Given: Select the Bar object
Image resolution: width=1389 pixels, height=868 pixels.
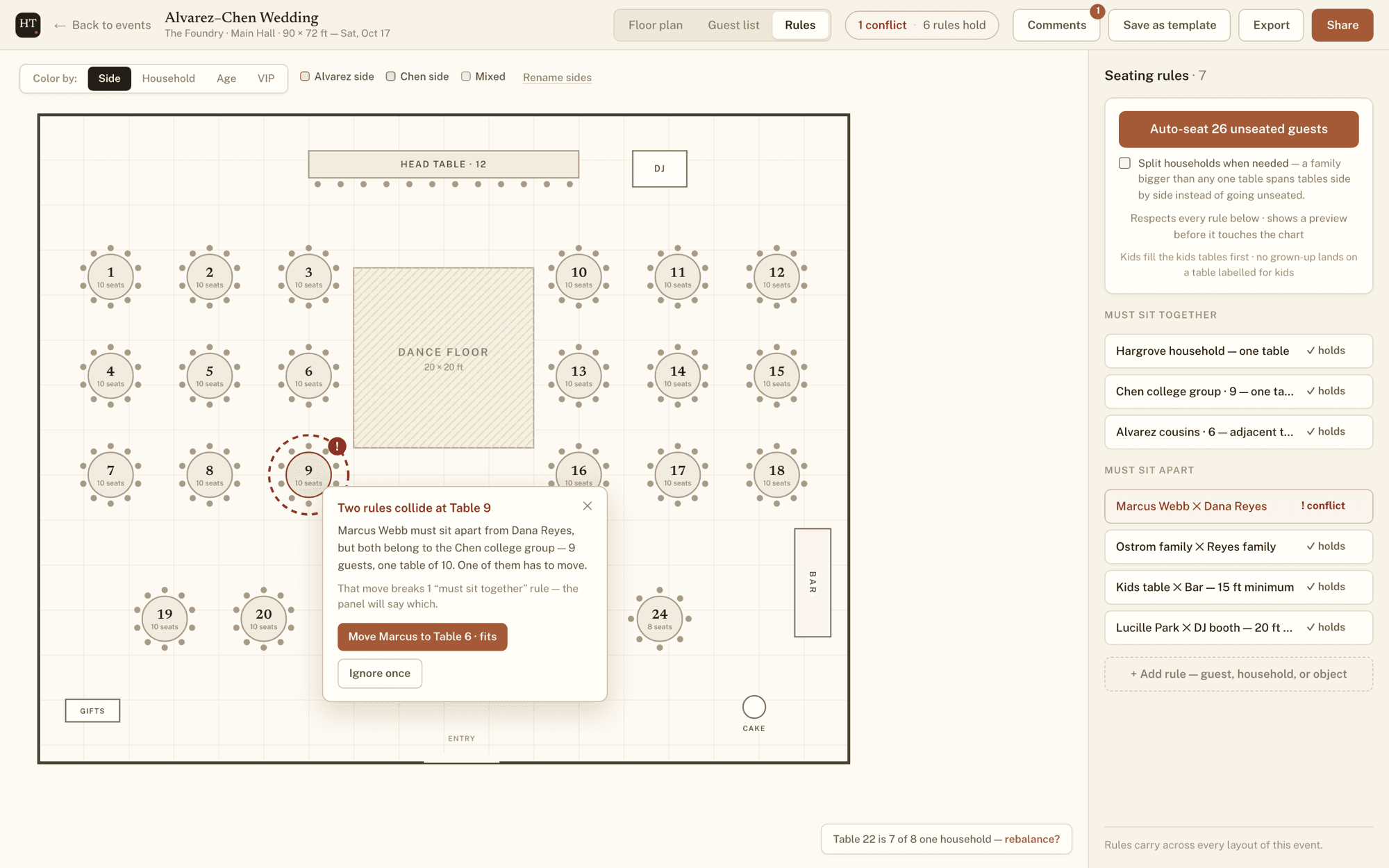Looking at the screenshot, I should coord(813,583).
